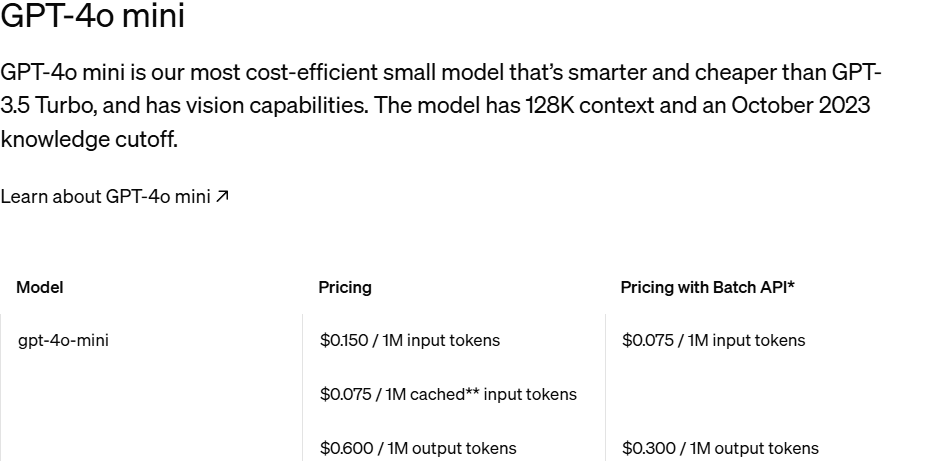The image size is (932, 461).
Task: Click the Pricing with Batch API header
Action: [x=706, y=287]
